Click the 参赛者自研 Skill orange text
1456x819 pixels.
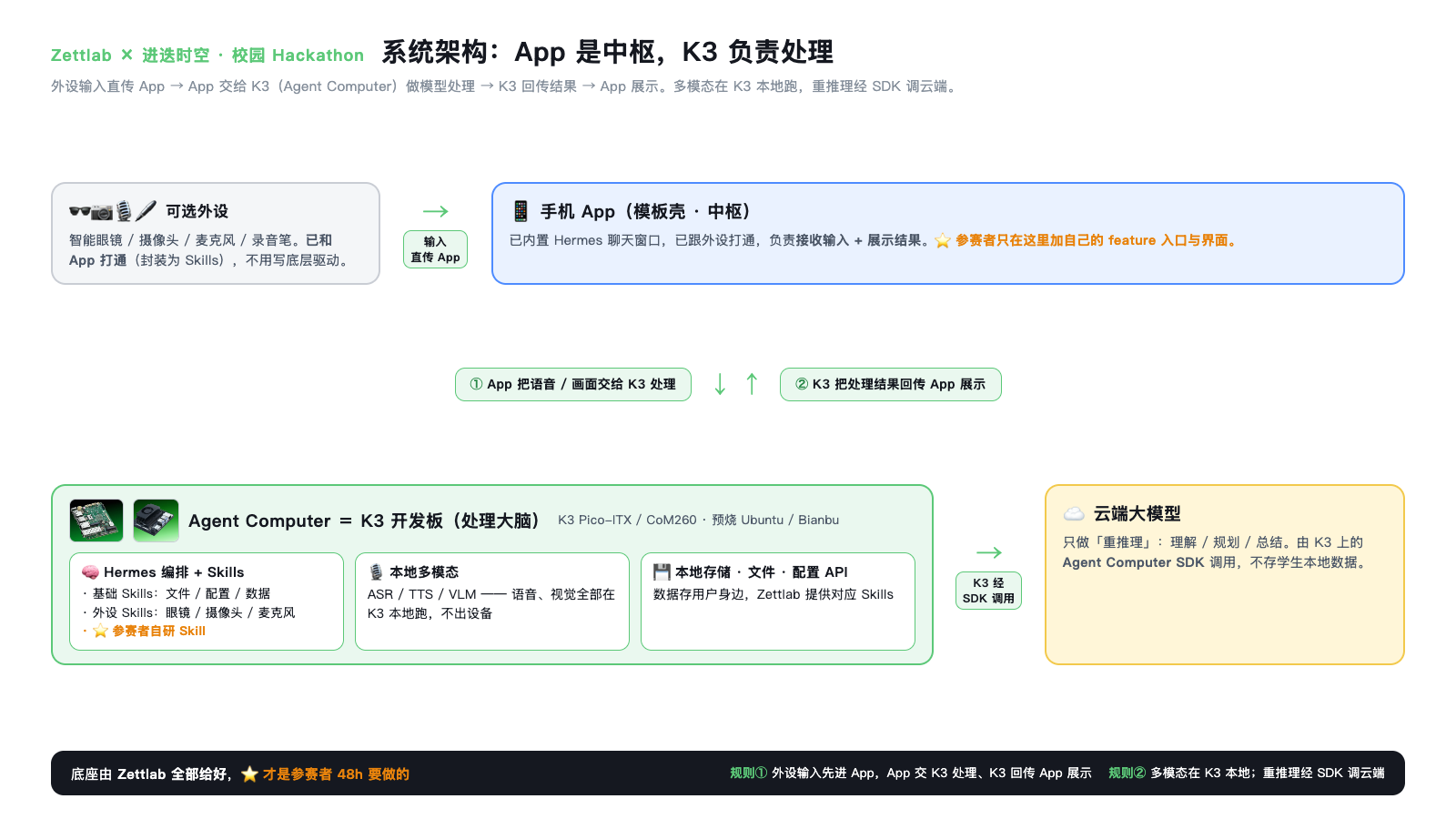158,632
